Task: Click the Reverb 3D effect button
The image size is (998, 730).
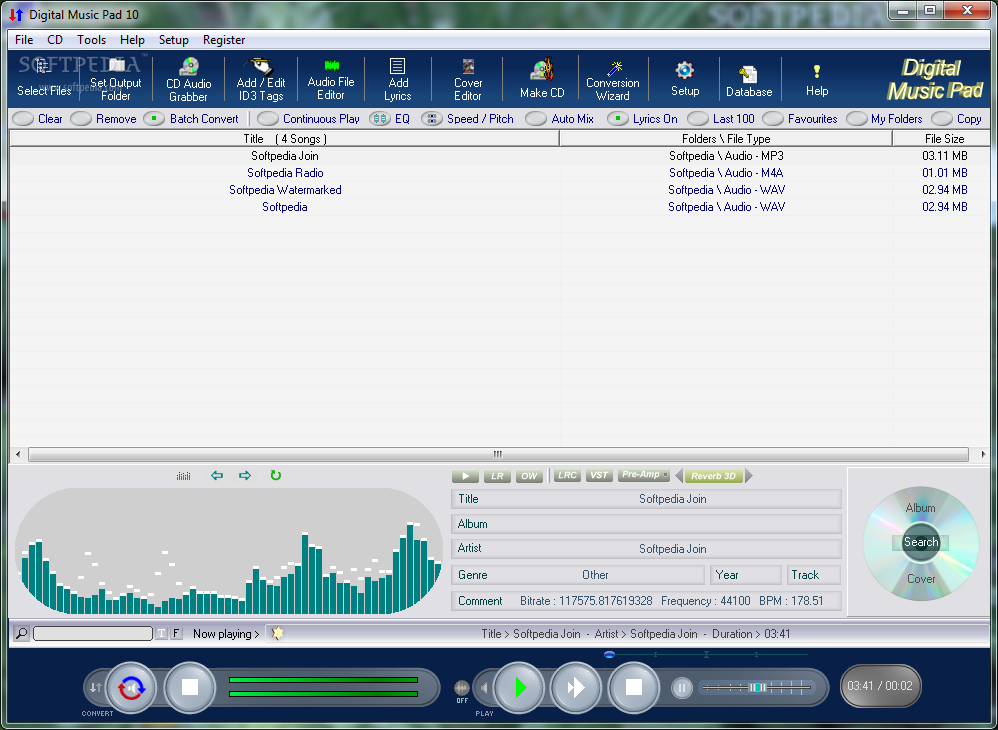Action: click(713, 476)
